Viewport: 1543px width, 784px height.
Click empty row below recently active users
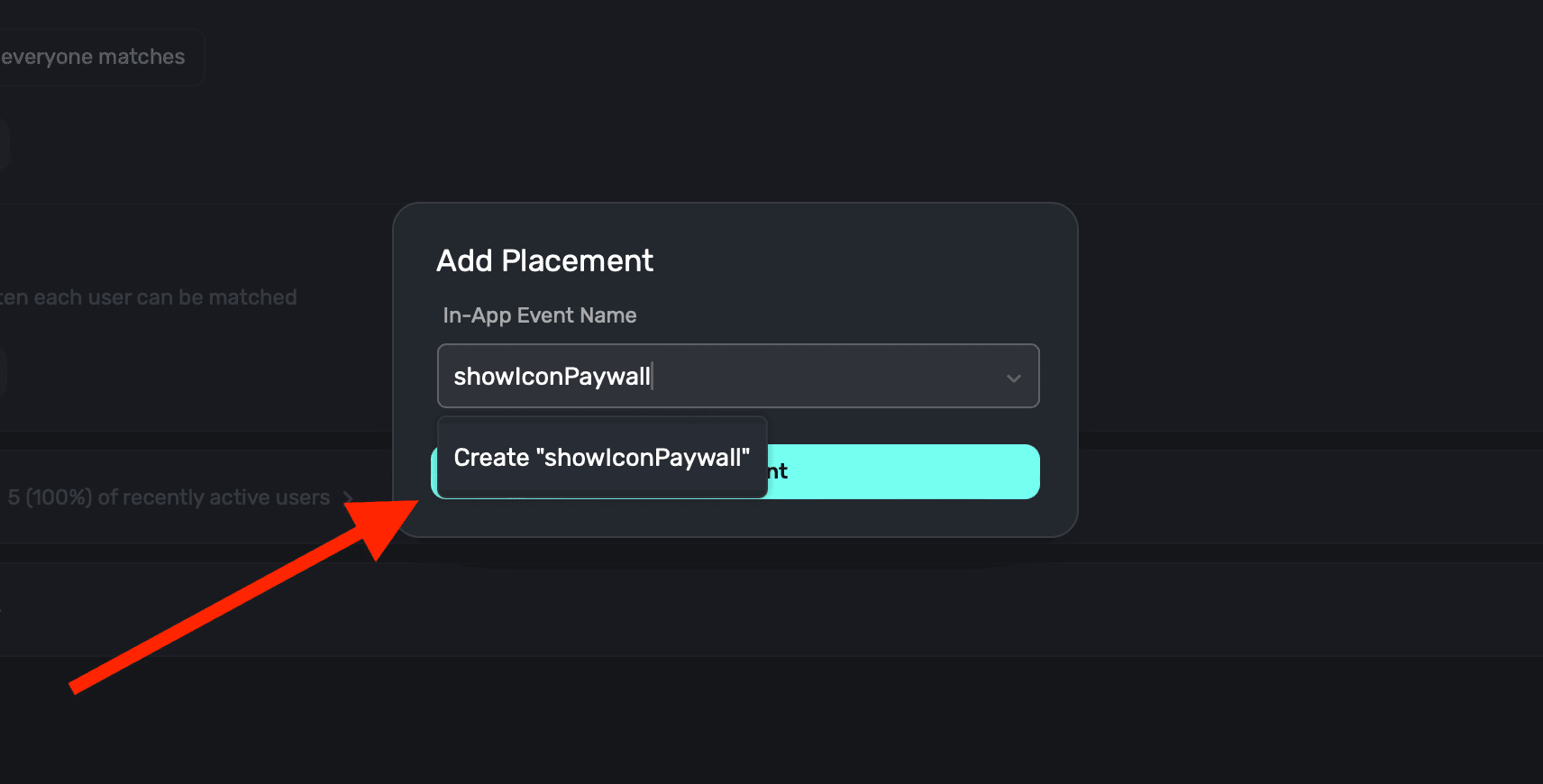point(180,609)
